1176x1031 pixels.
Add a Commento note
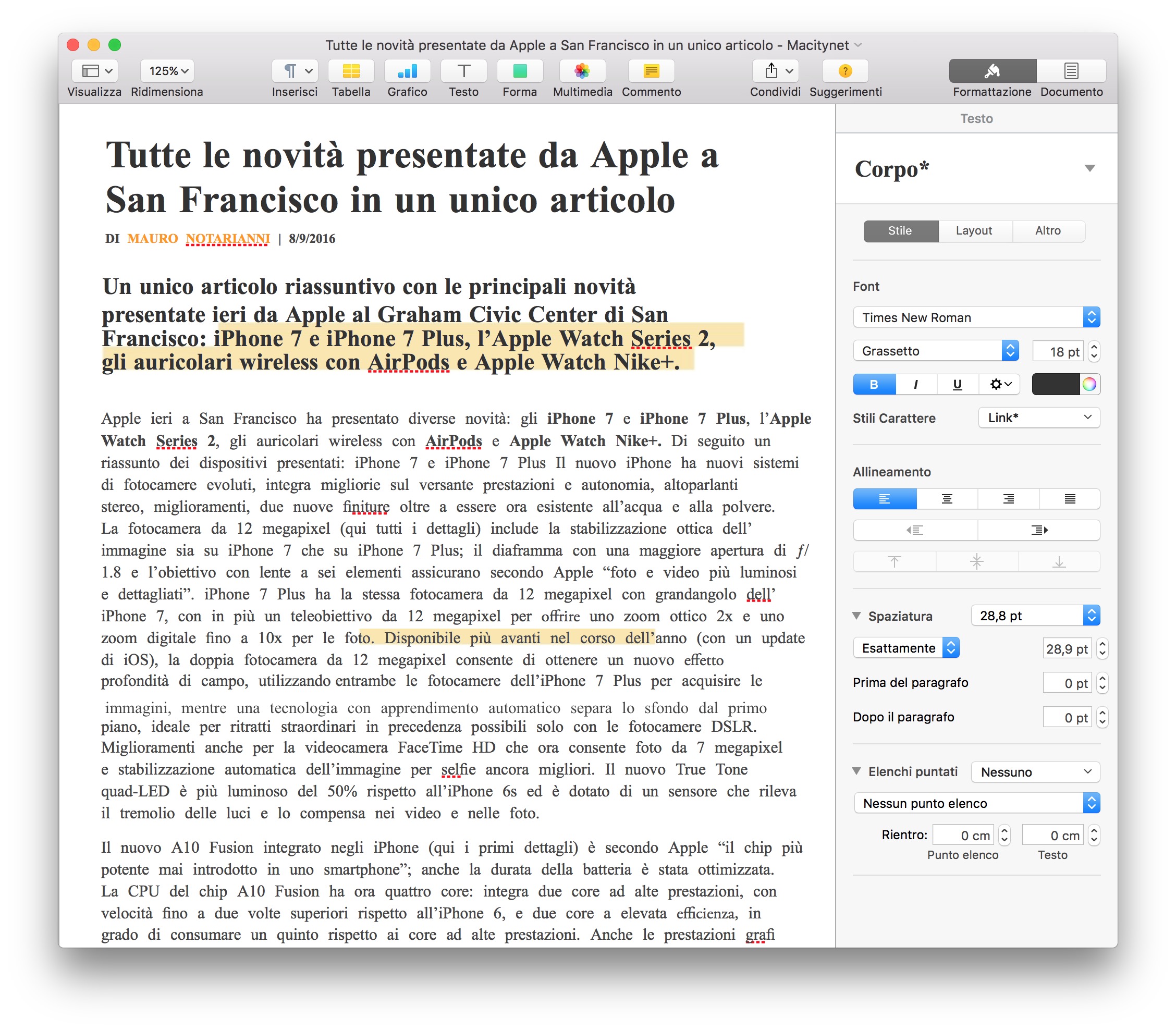(x=651, y=71)
